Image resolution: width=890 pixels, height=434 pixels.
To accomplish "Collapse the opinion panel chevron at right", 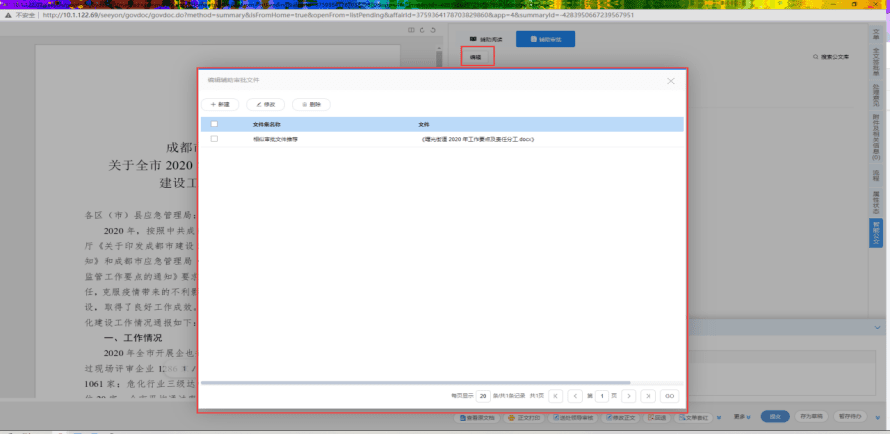I will [877, 327].
